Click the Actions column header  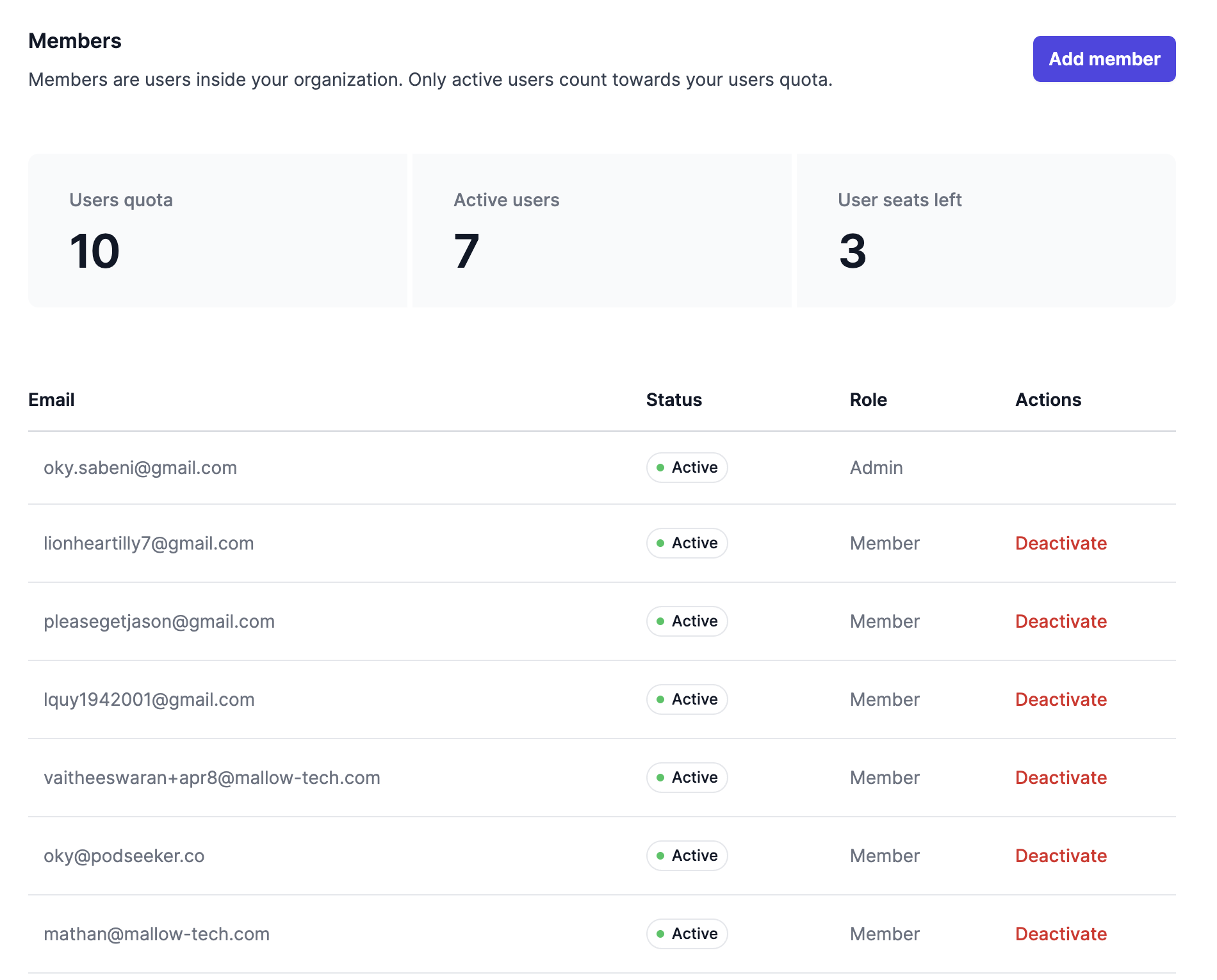coord(1048,400)
